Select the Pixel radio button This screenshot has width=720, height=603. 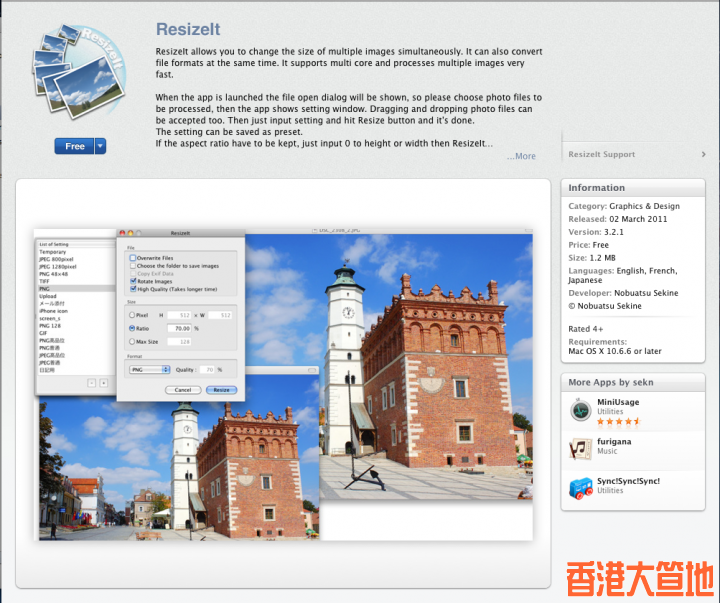(x=132, y=315)
